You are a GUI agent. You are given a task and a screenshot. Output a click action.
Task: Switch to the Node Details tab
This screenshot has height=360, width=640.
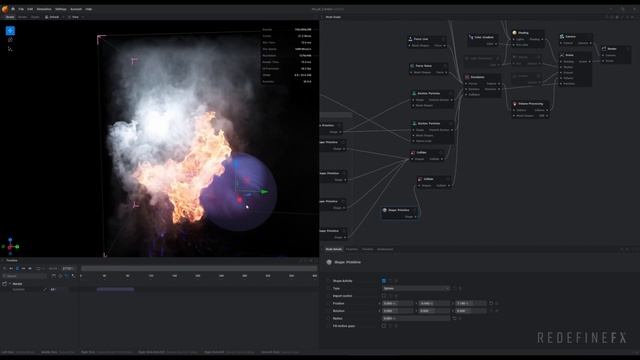(x=333, y=249)
